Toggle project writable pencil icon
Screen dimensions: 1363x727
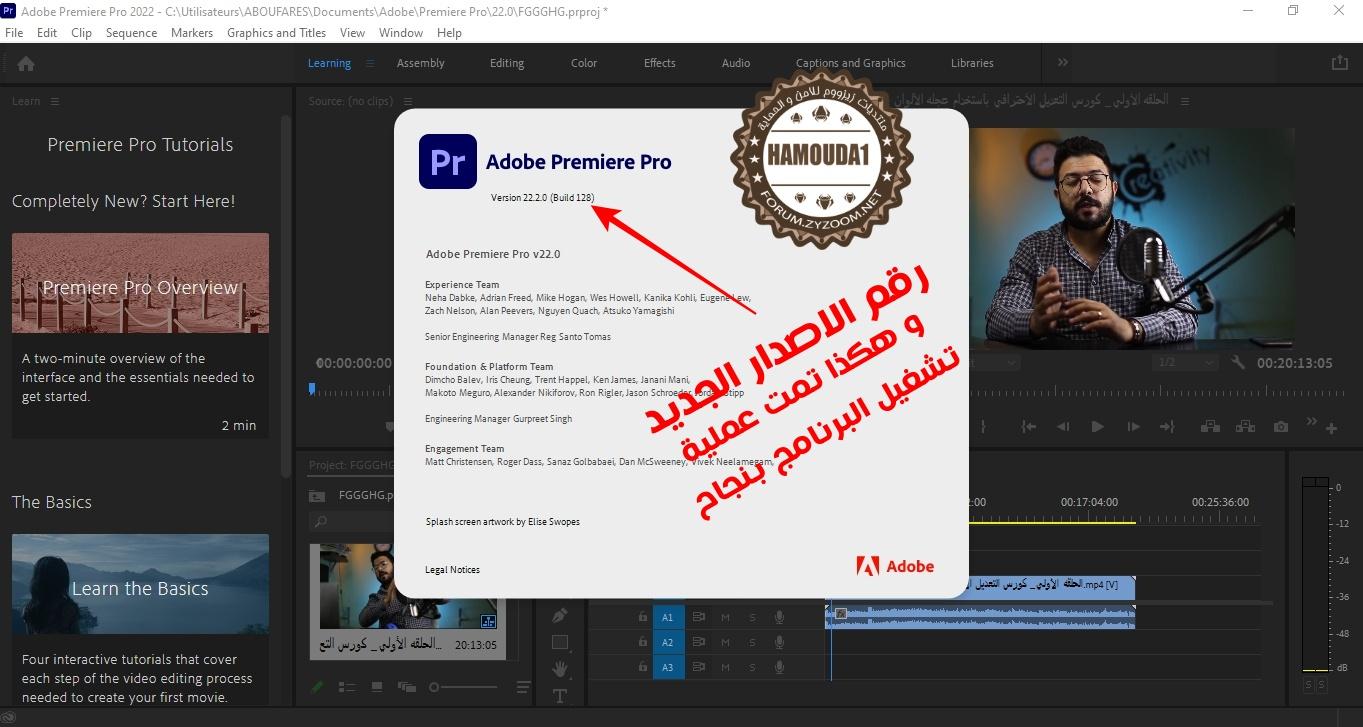[x=317, y=687]
